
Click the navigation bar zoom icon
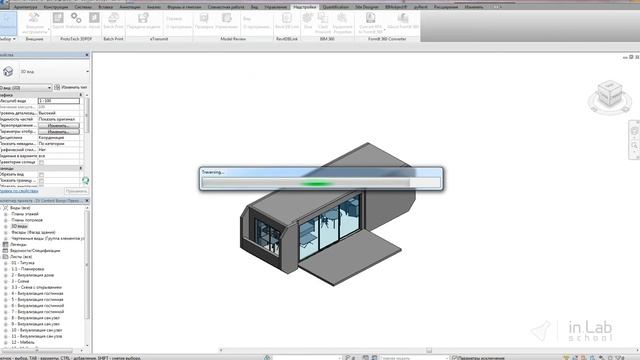point(634,145)
